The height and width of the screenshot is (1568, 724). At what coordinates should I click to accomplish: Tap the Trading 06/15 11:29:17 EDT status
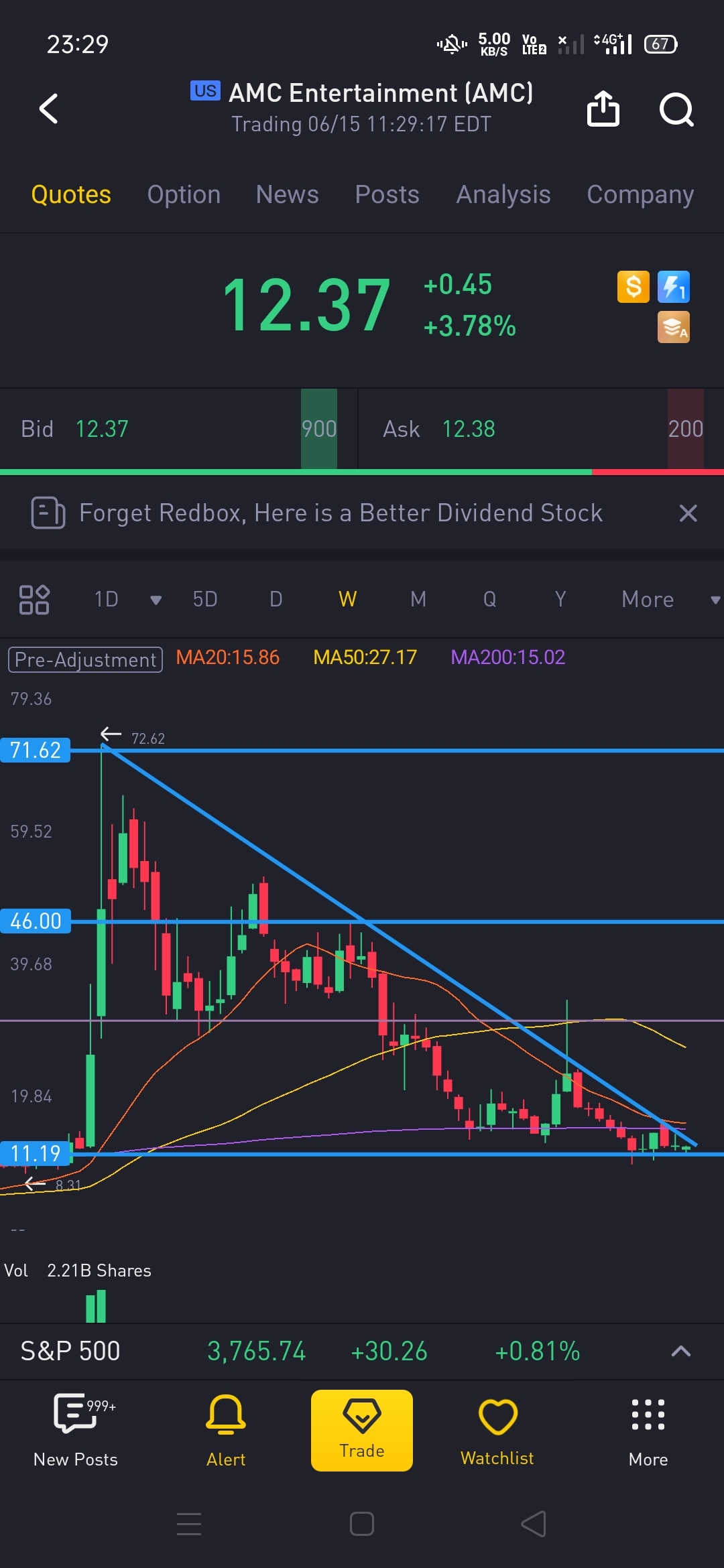(x=361, y=124)
